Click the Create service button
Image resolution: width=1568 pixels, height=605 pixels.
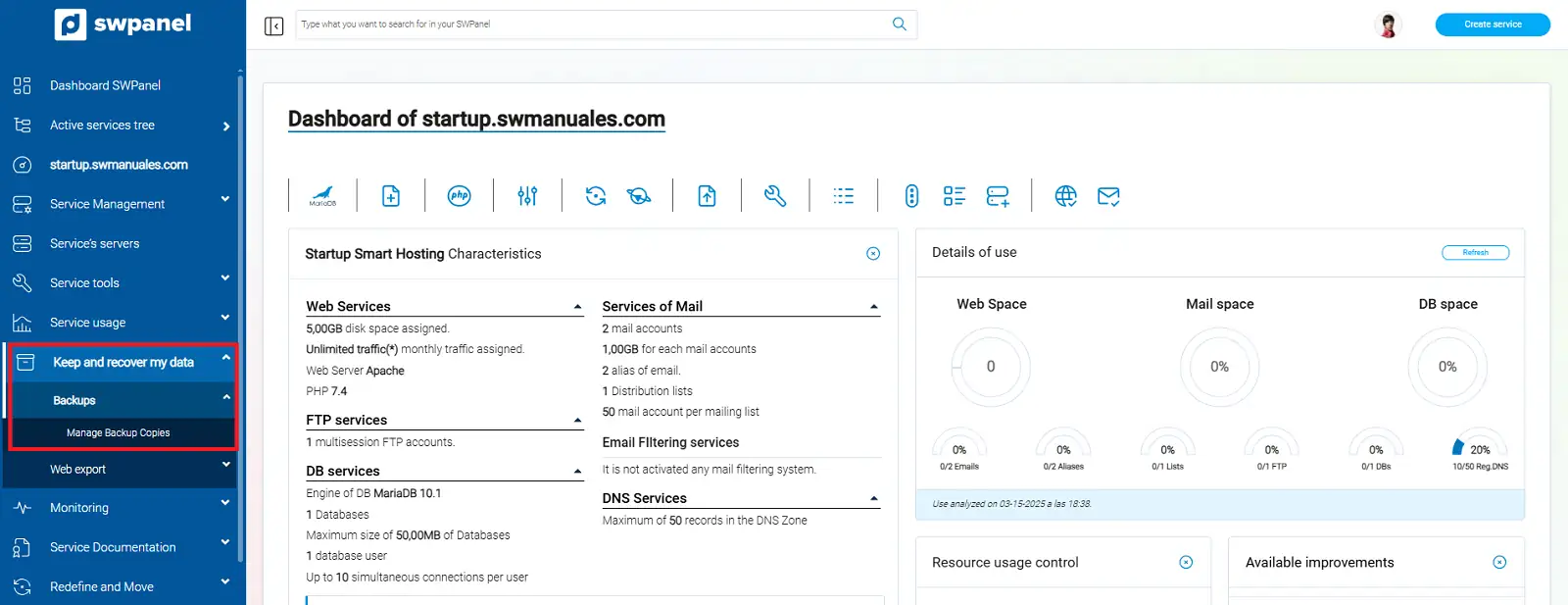coord(1492,25)
